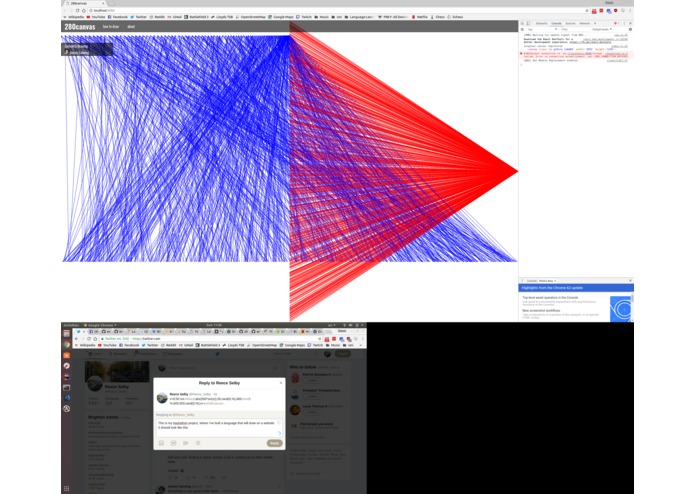This screenshot has width=695, height=494.
Task: Click the Reply button in the Twitter dialog
Action: (x=274, y=443)
